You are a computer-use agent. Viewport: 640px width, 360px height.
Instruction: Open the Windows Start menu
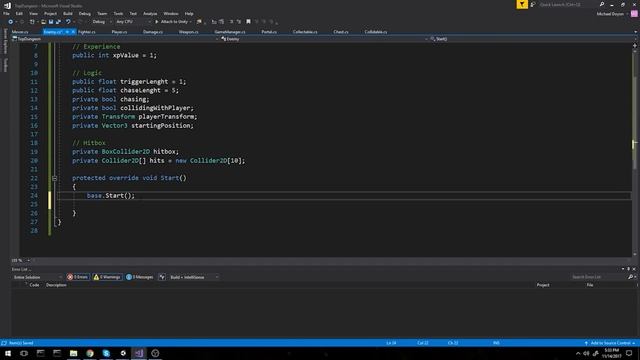(x=7, y=353)
